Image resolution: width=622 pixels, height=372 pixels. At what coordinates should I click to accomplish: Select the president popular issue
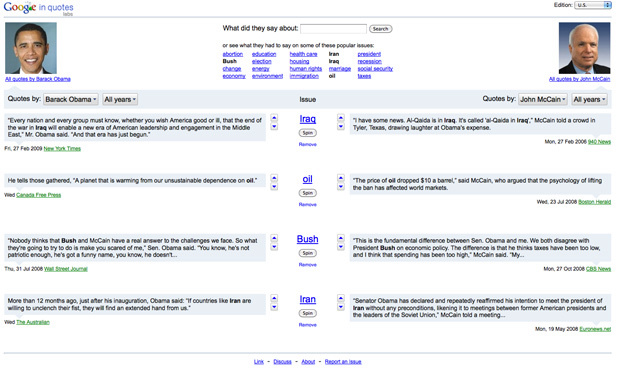tap(369, 54)
